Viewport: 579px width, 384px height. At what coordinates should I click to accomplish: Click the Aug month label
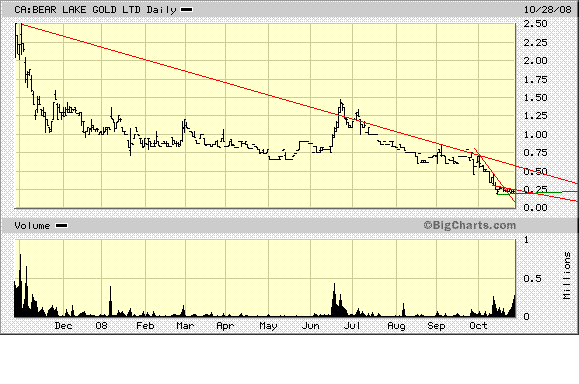coord(396,326)
